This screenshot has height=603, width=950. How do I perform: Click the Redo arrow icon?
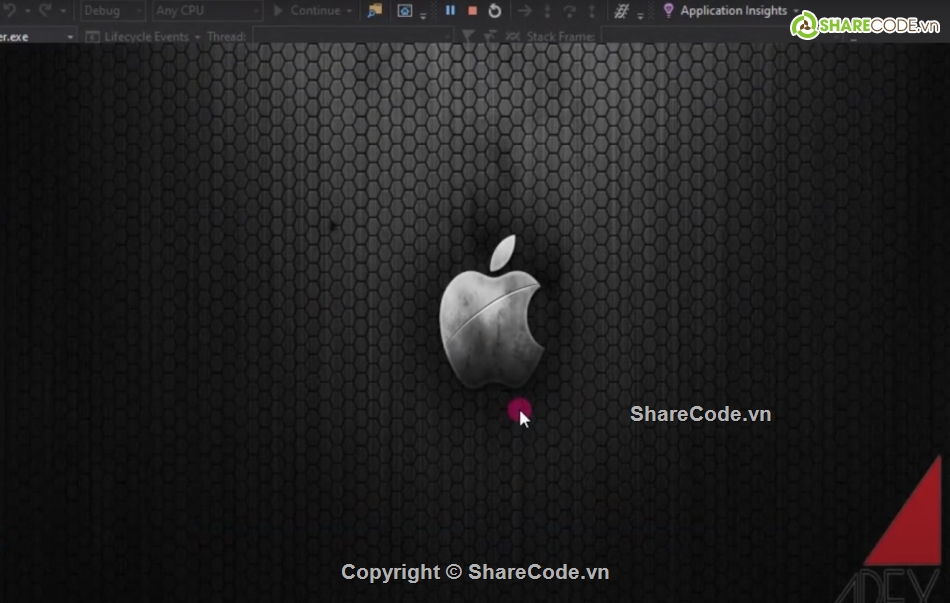pos(44,11)
